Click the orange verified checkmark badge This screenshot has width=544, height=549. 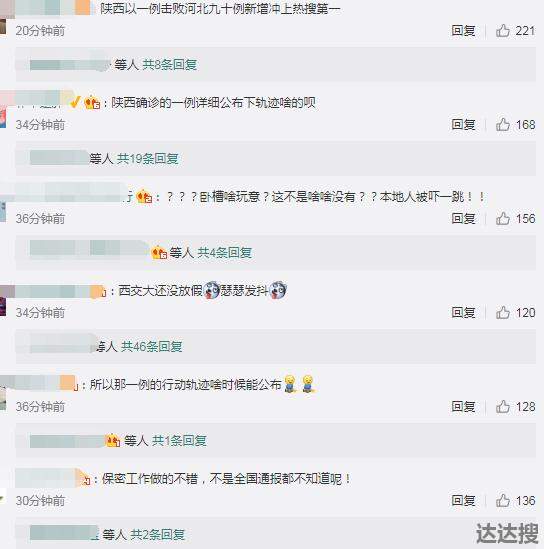pos(75,102)
